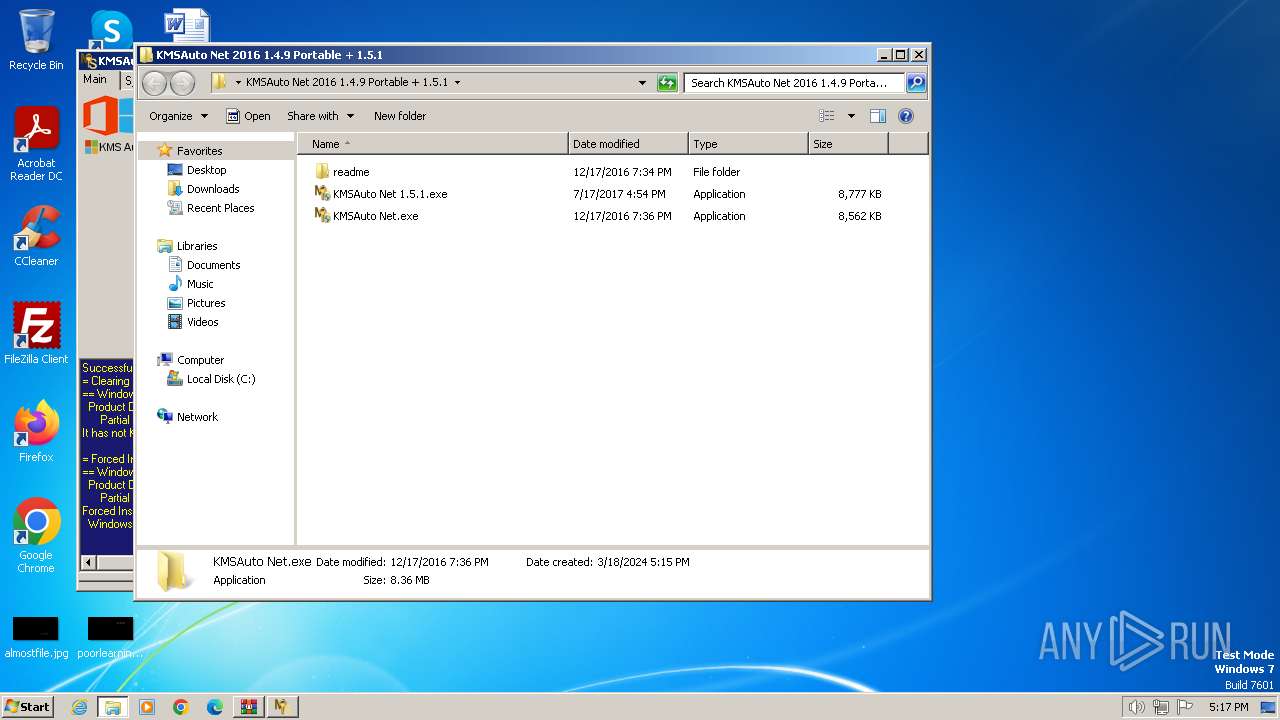The image size is (1280, 720).
Task: Click left scroll arrow in KMSAuto window
Action: 88,563
